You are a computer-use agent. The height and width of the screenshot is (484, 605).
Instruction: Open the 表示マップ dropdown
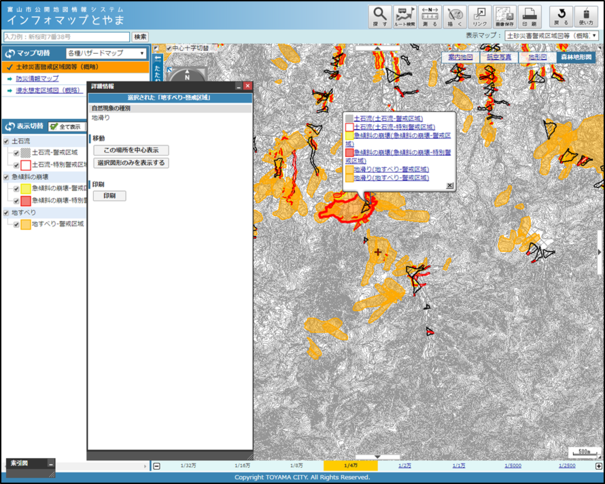point(551,36)
